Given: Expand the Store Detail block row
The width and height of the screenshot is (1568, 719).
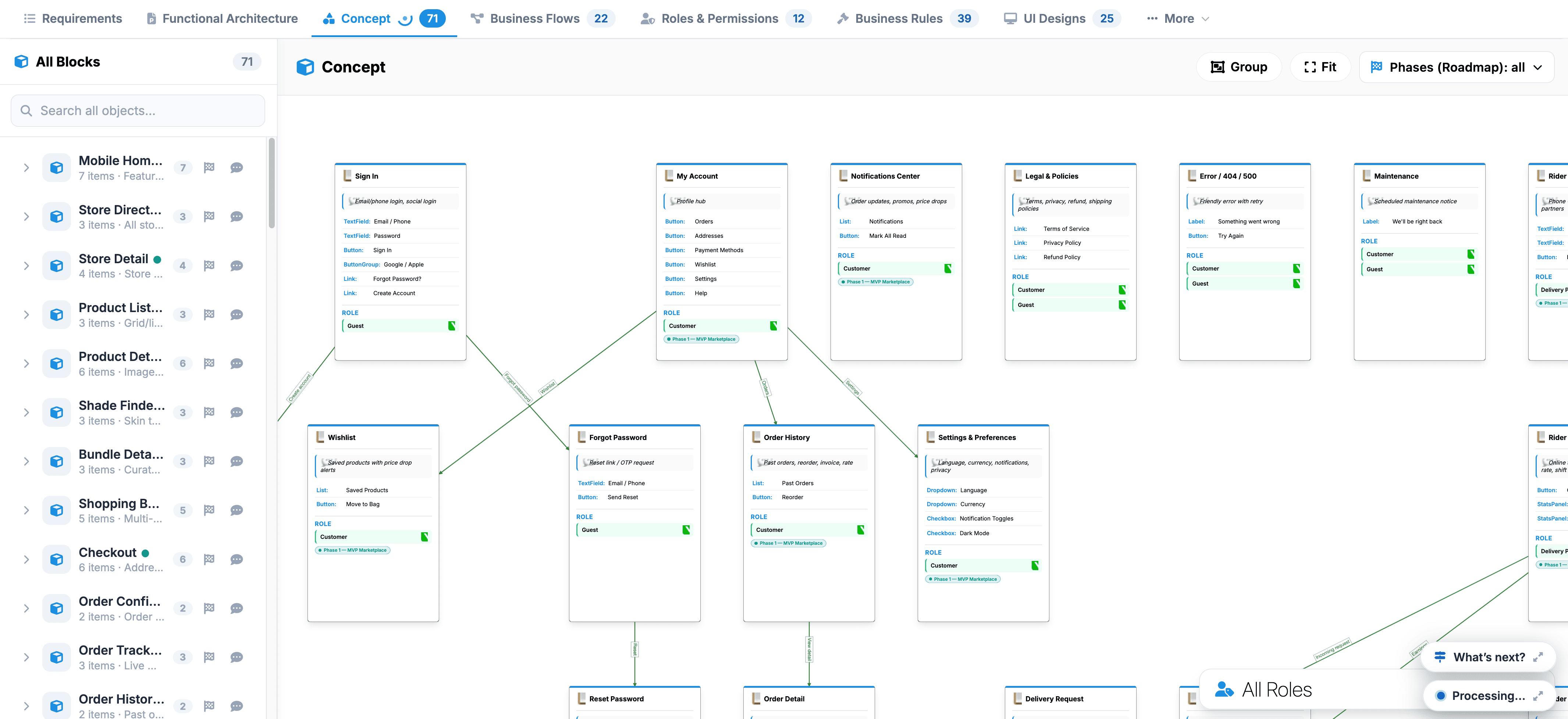Looking at the screenshot, I should pos(26,266).
